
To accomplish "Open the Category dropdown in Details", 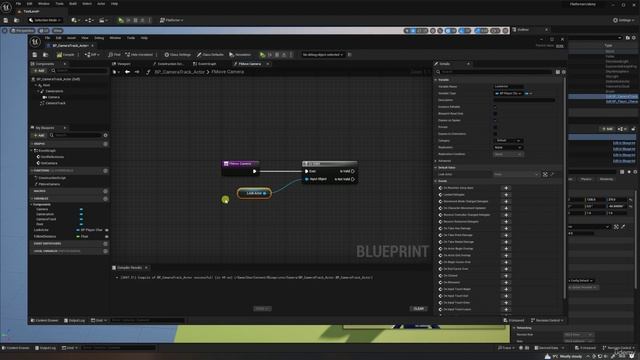I will click(x=508, y=141).
